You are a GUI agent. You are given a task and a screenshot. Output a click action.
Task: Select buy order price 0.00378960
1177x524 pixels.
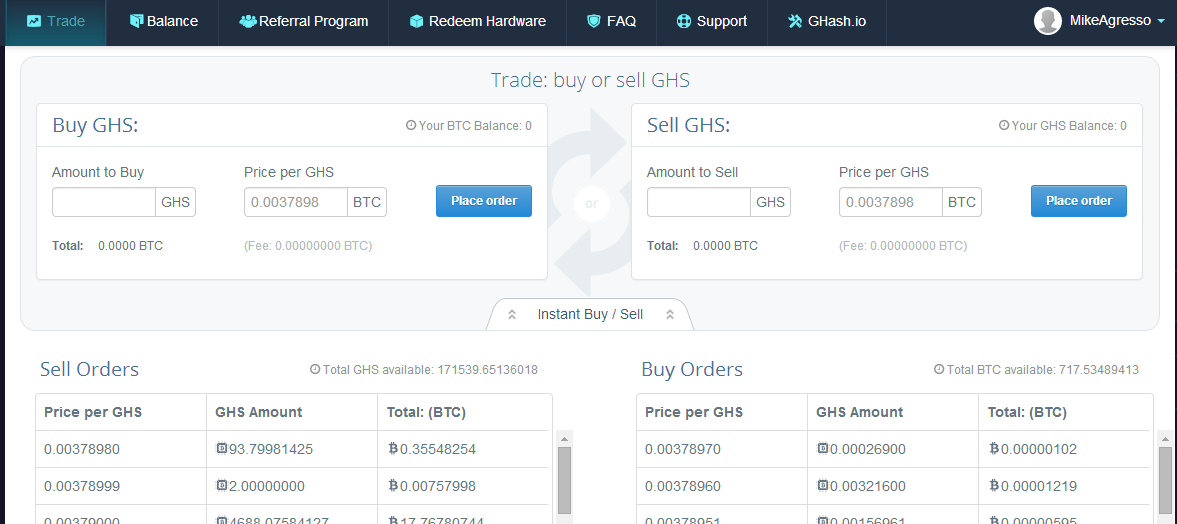pos(683,486)
